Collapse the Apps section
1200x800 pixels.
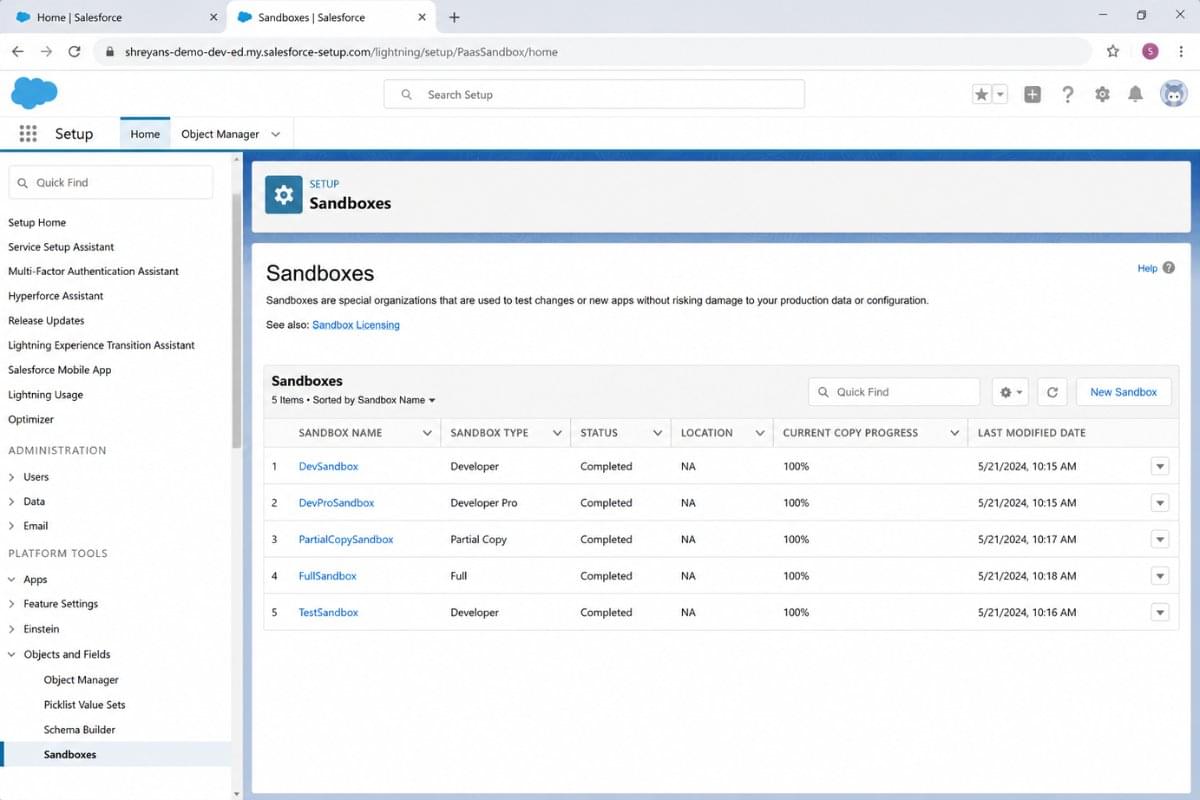point(12,579)
